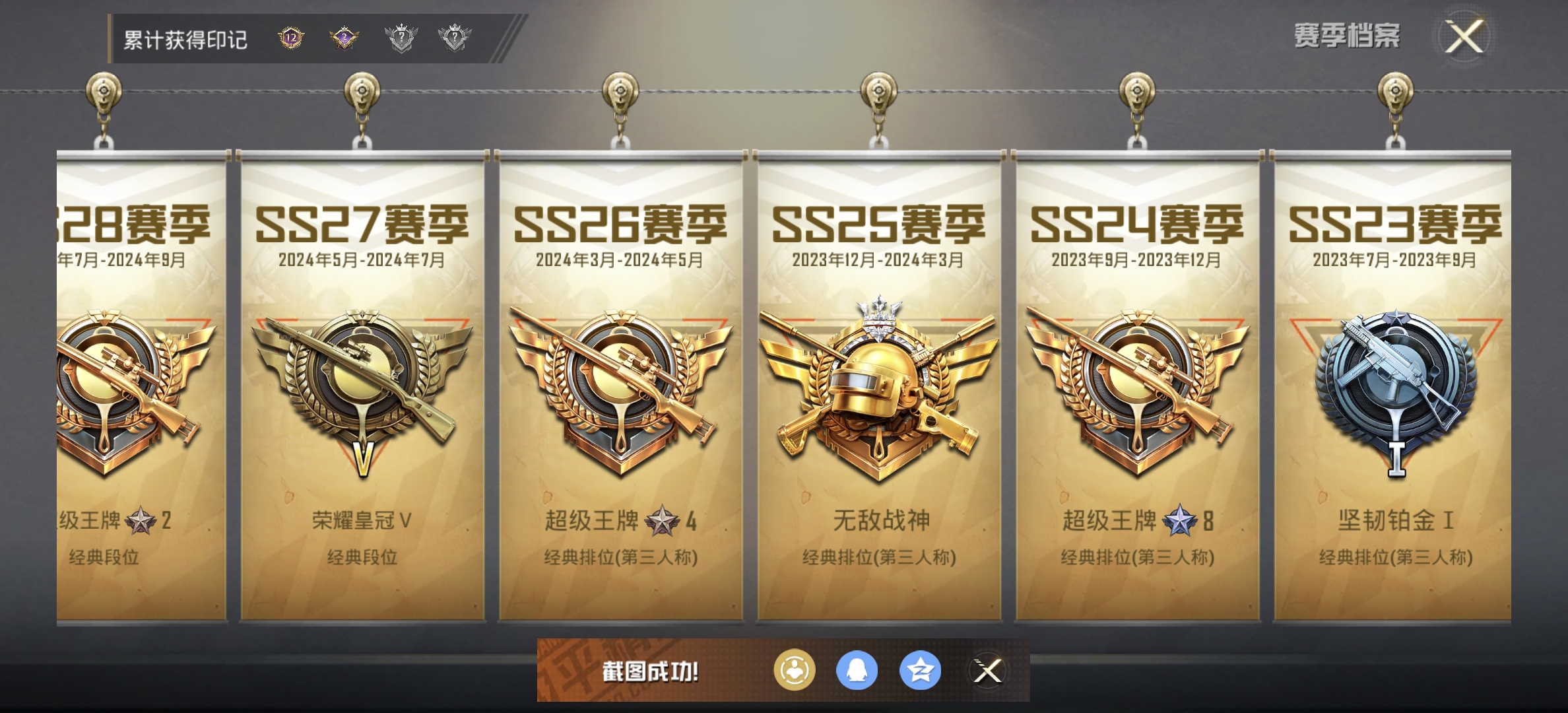Close the season archive screen

(1464, 36)
